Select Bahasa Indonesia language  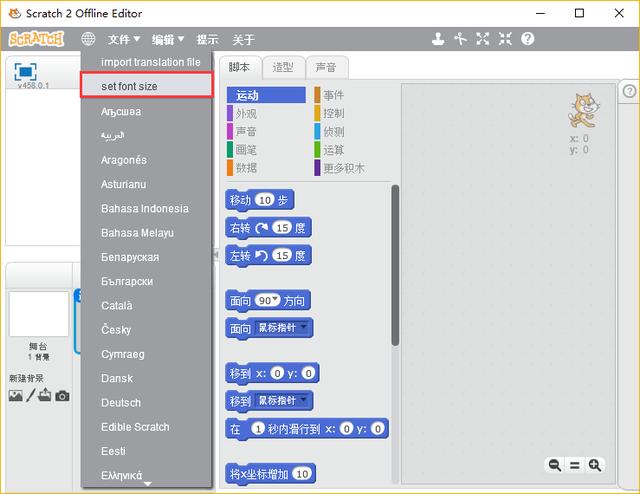click(147, 209)
